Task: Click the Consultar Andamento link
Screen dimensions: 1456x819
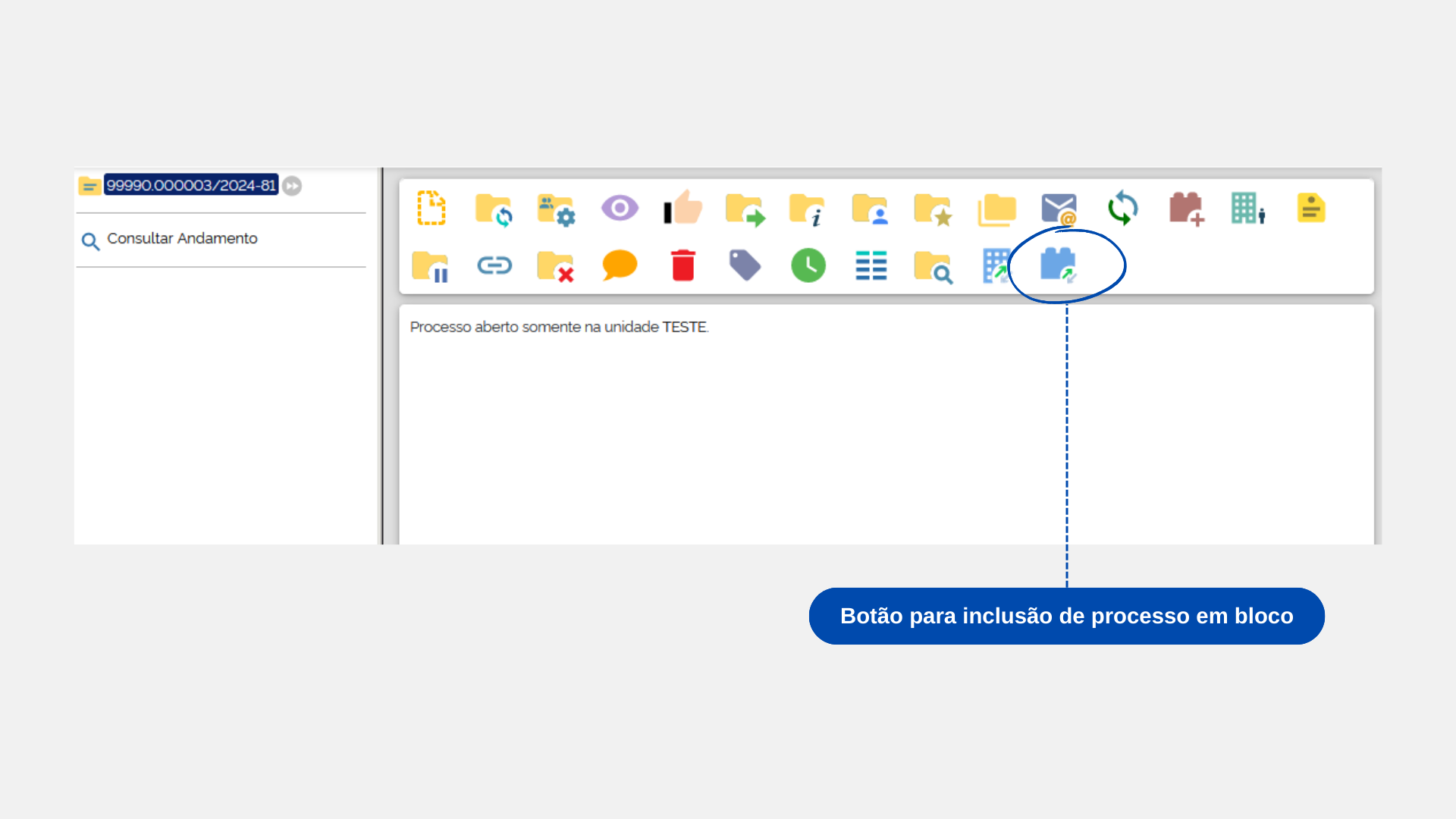Action: [182, 239]
